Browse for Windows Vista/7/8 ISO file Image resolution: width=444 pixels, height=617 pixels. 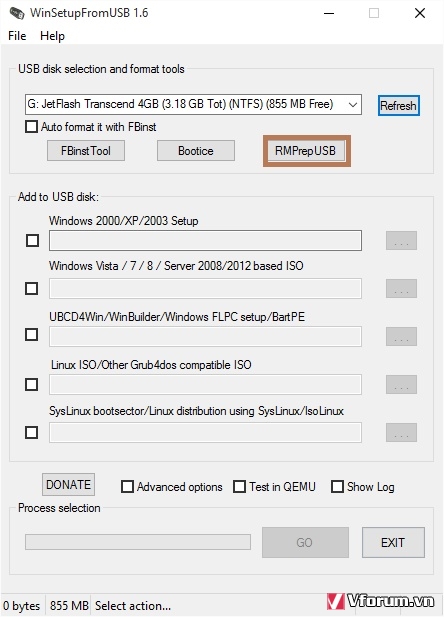pos(401,288)
